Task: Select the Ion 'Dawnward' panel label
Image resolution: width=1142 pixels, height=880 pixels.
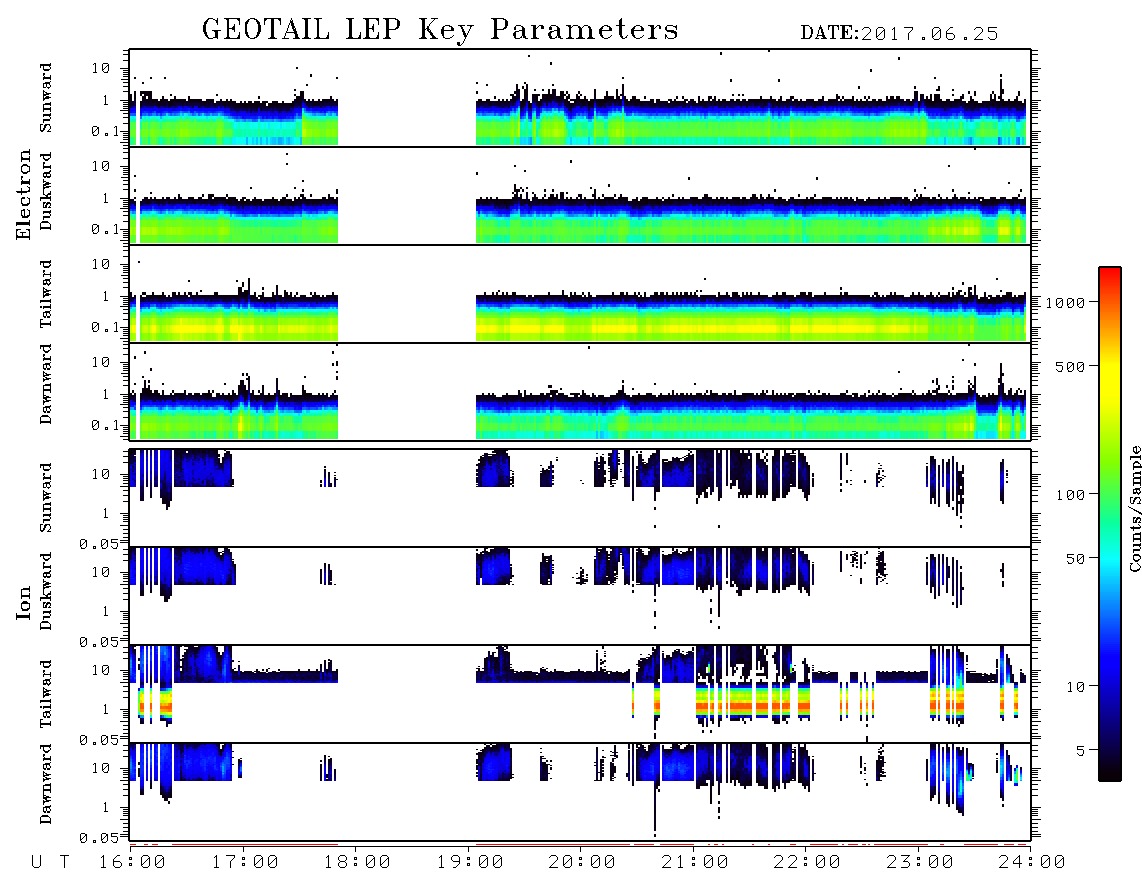Action: (46, 784)
